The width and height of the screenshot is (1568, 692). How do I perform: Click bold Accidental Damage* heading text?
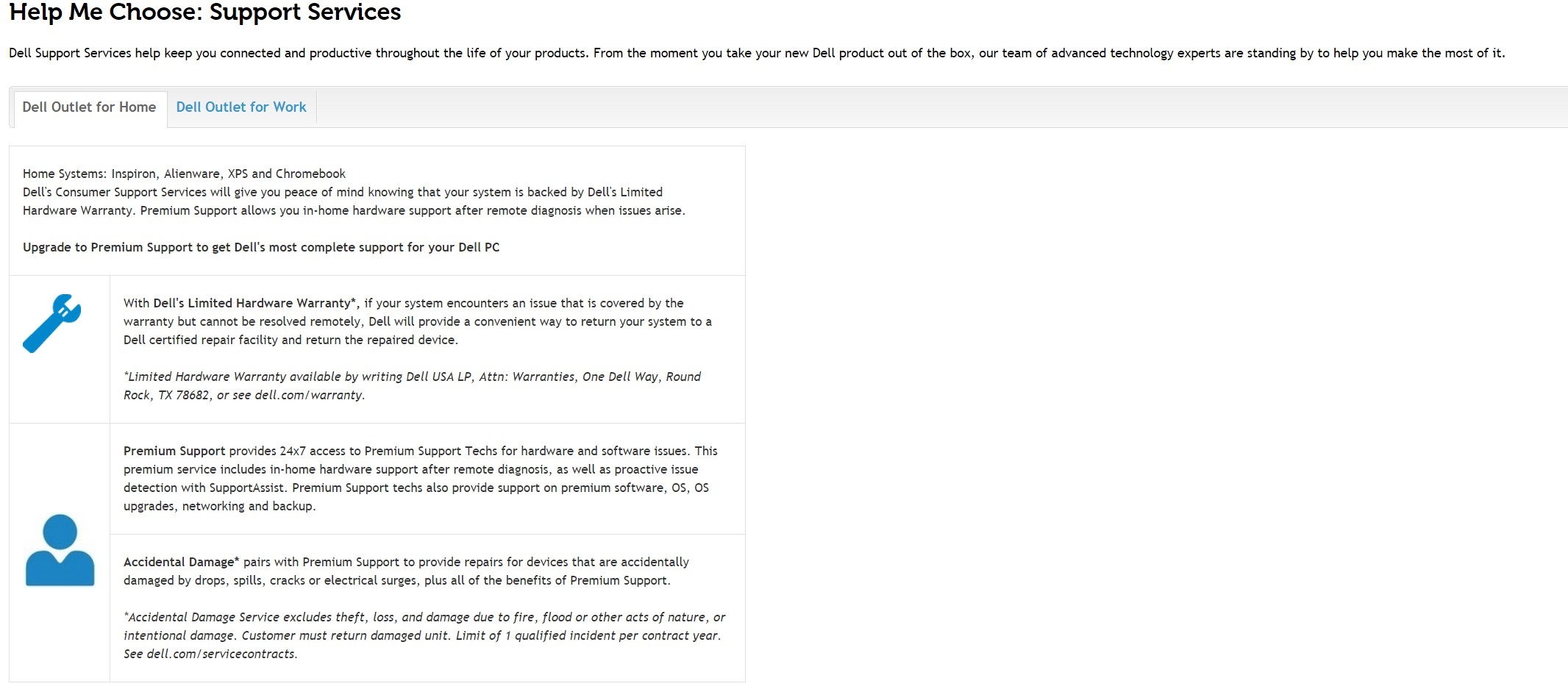pos(182,562)
